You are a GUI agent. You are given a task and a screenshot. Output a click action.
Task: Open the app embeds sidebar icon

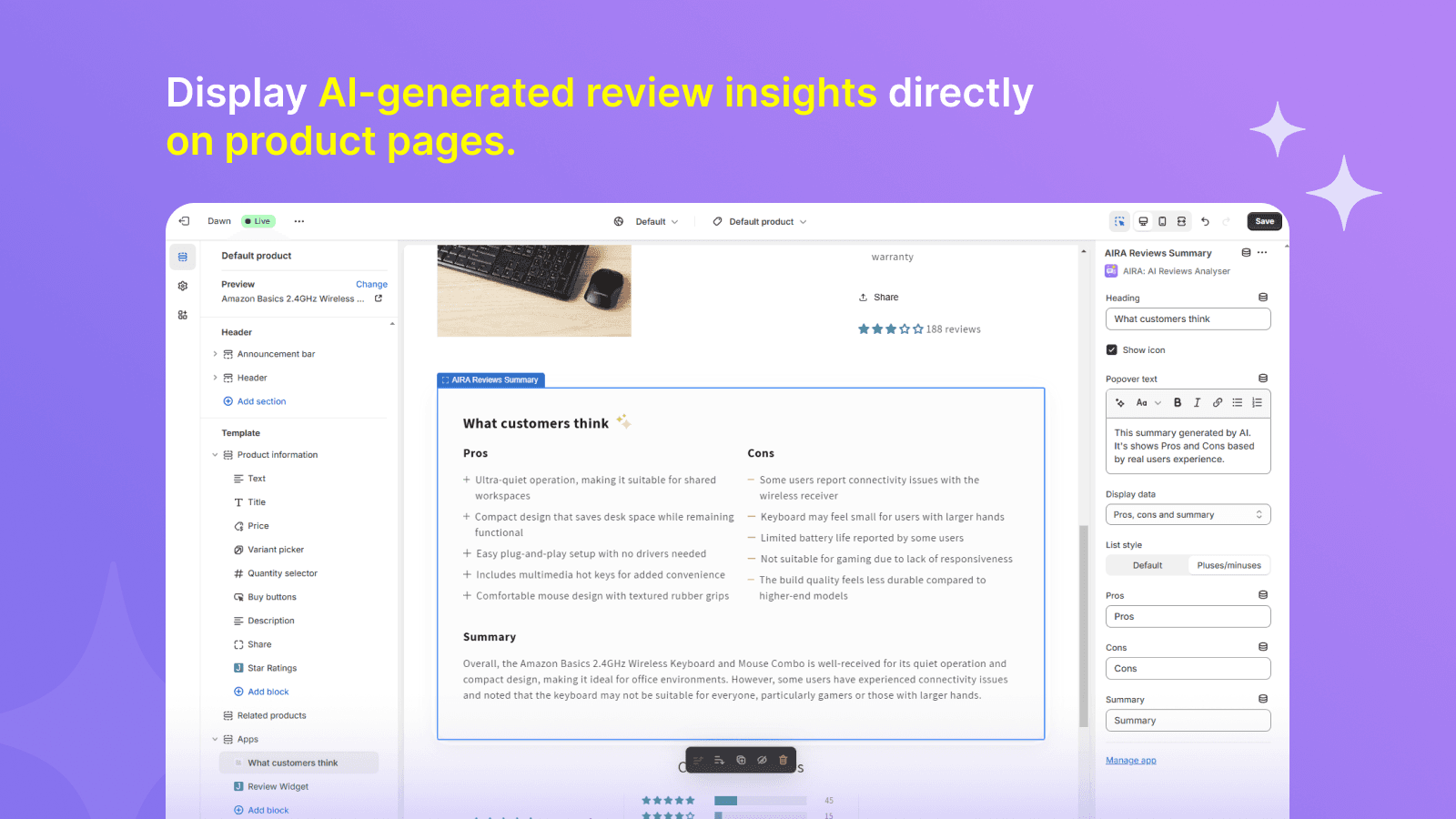[183, 315]
